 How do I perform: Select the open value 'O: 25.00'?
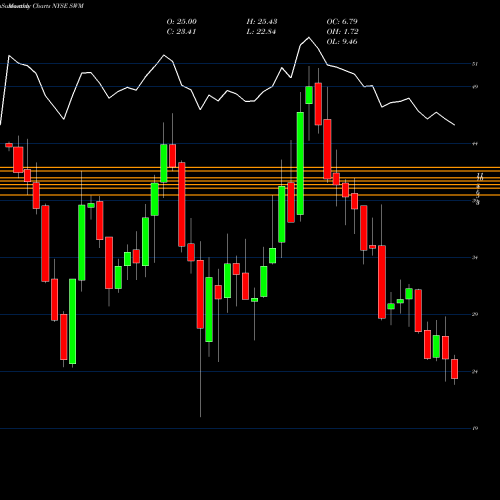(181, 22)
